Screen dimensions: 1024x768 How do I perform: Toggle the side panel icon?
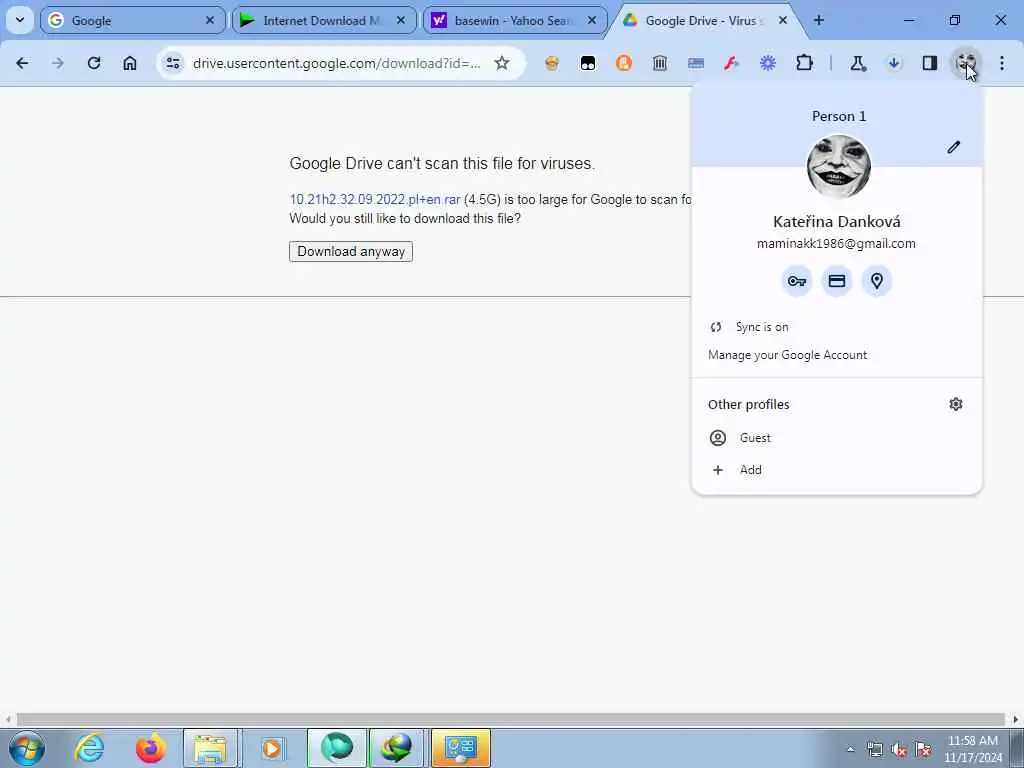930,63
